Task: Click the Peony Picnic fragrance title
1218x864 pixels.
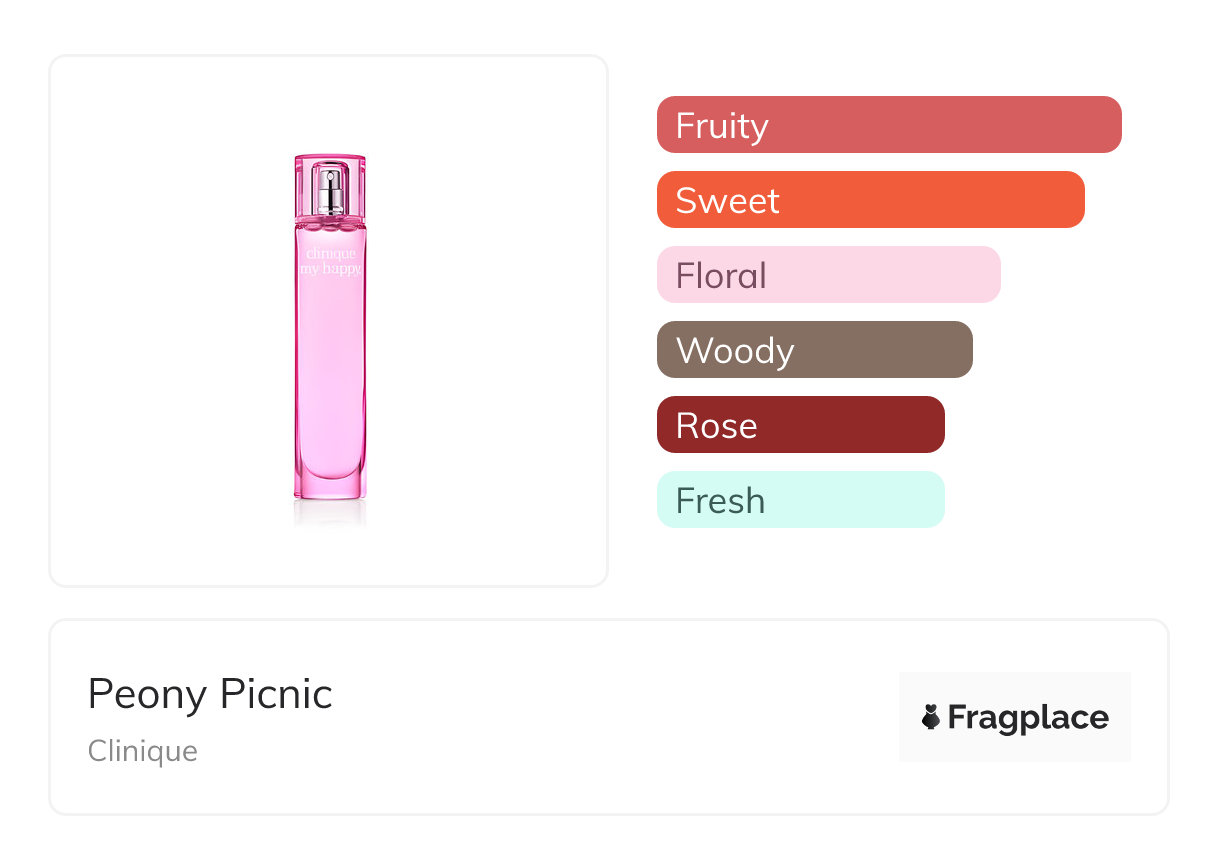Action: click(210, 694)
